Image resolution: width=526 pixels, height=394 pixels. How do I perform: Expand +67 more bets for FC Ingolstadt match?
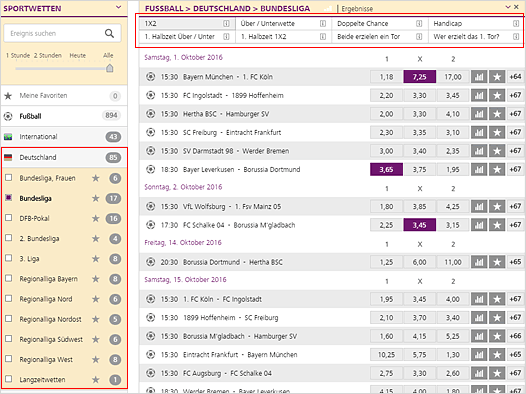(515, 96)
